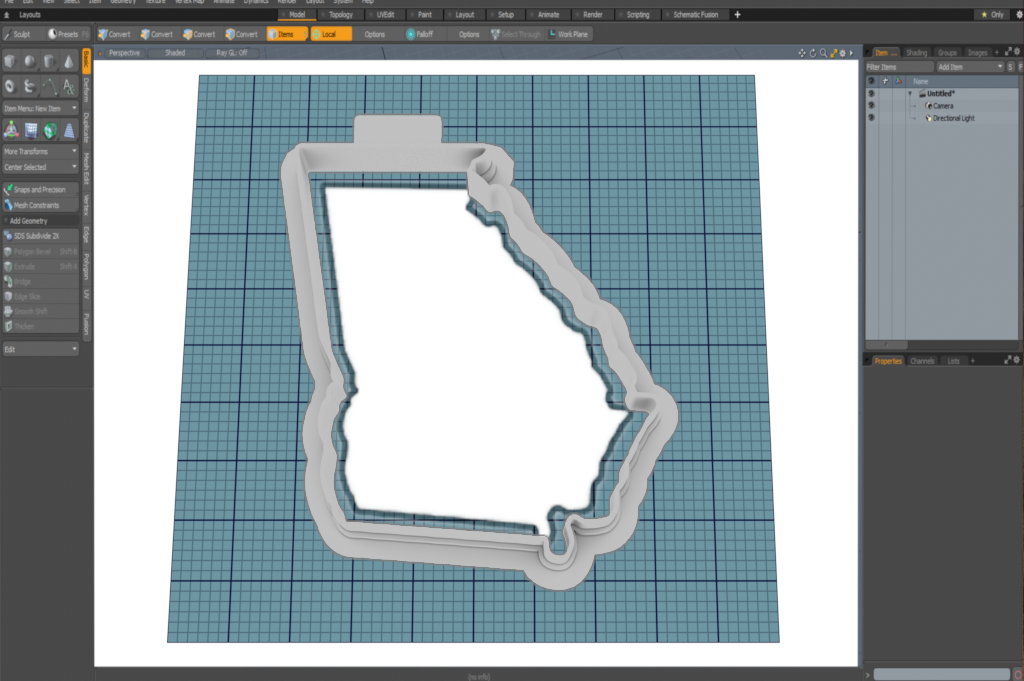Click the home arrow icon beside Layouts
The image size is (1024, 681).
tap(7, 14)
